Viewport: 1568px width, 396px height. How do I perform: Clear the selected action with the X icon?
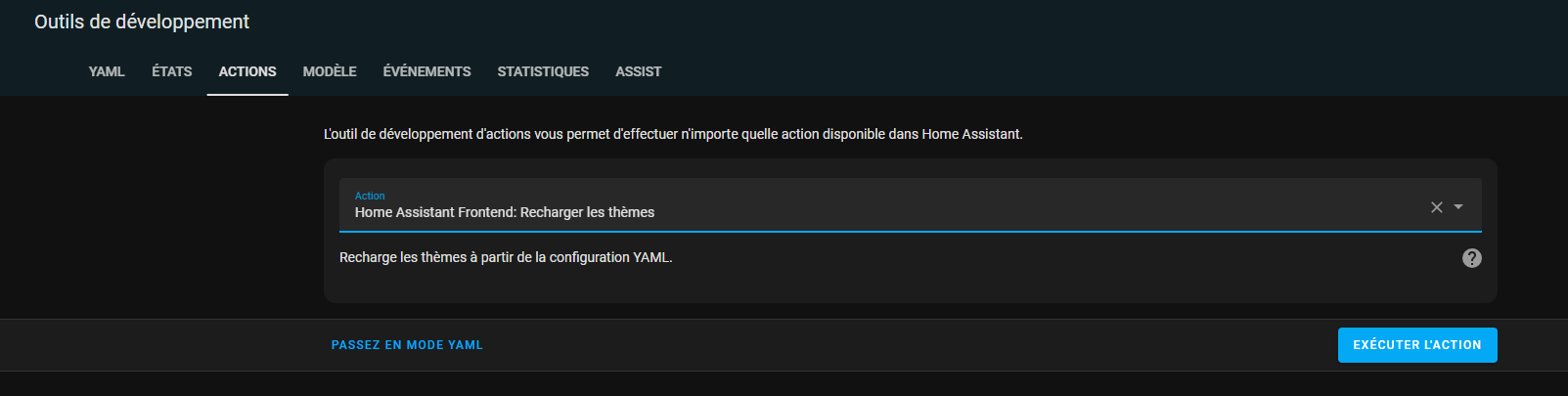tap(1436, 207)
